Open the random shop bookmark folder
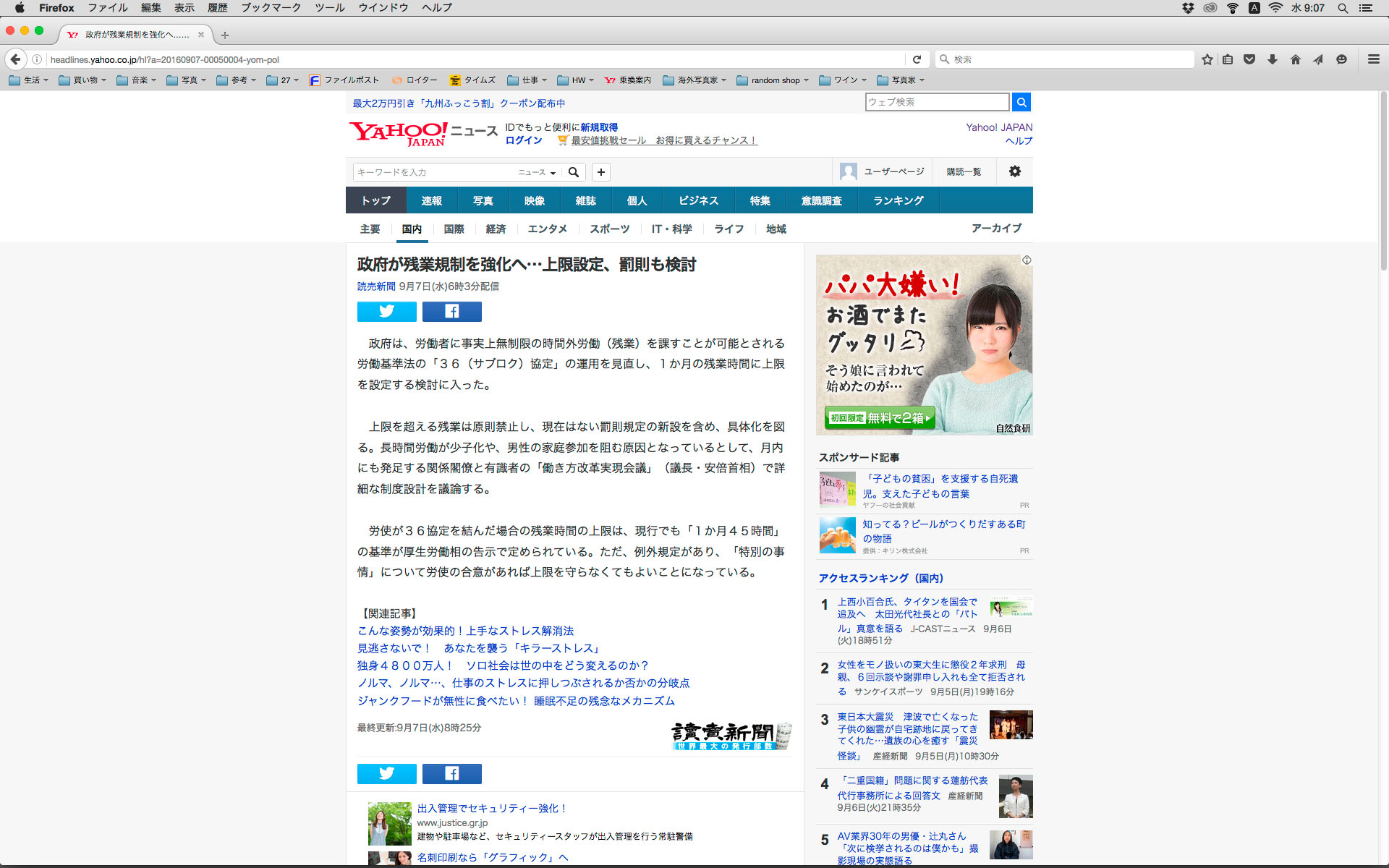The image size is (1389, 868). tap(773, 80)
